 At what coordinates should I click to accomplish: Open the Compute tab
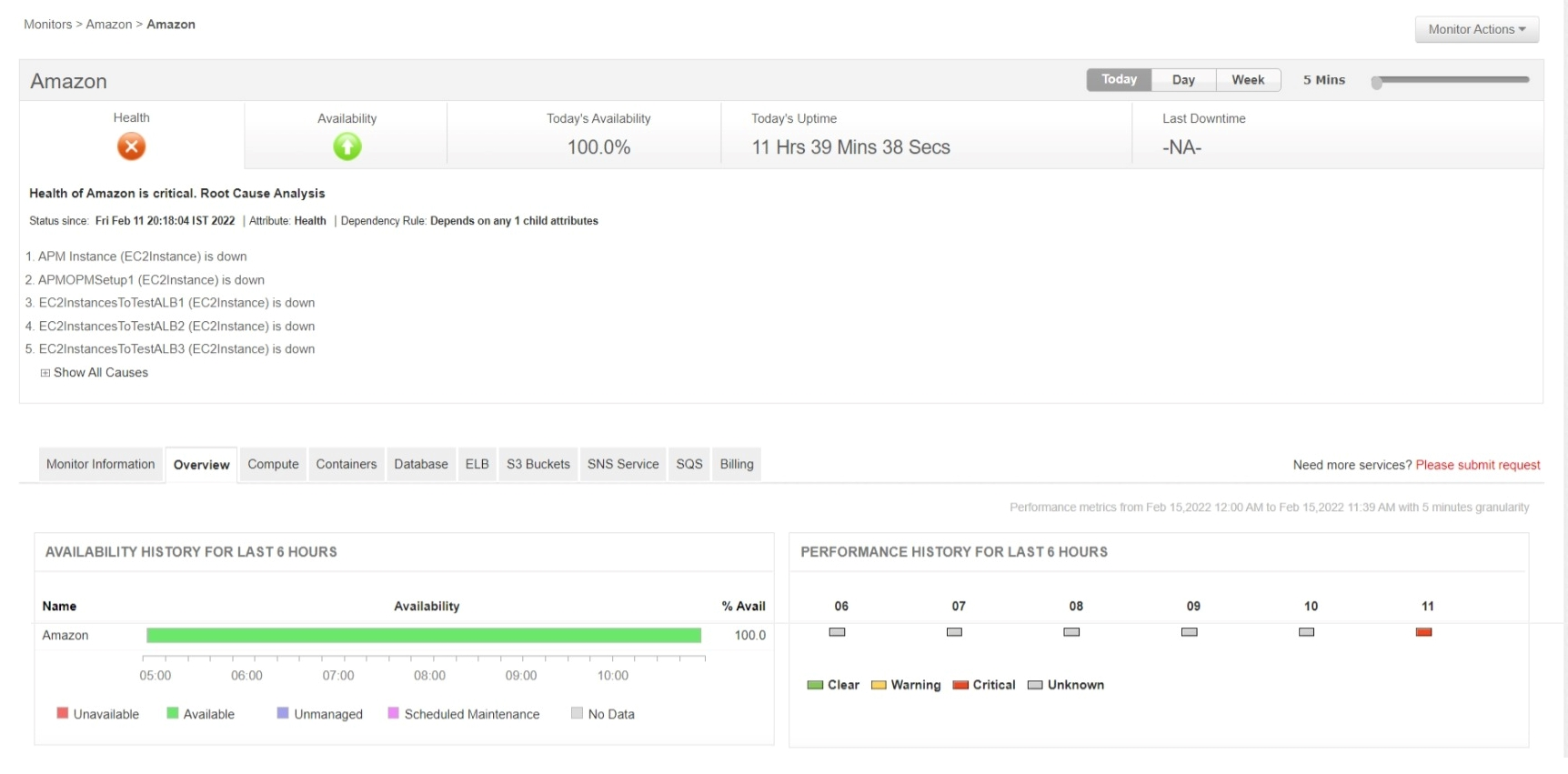point(273,465)
